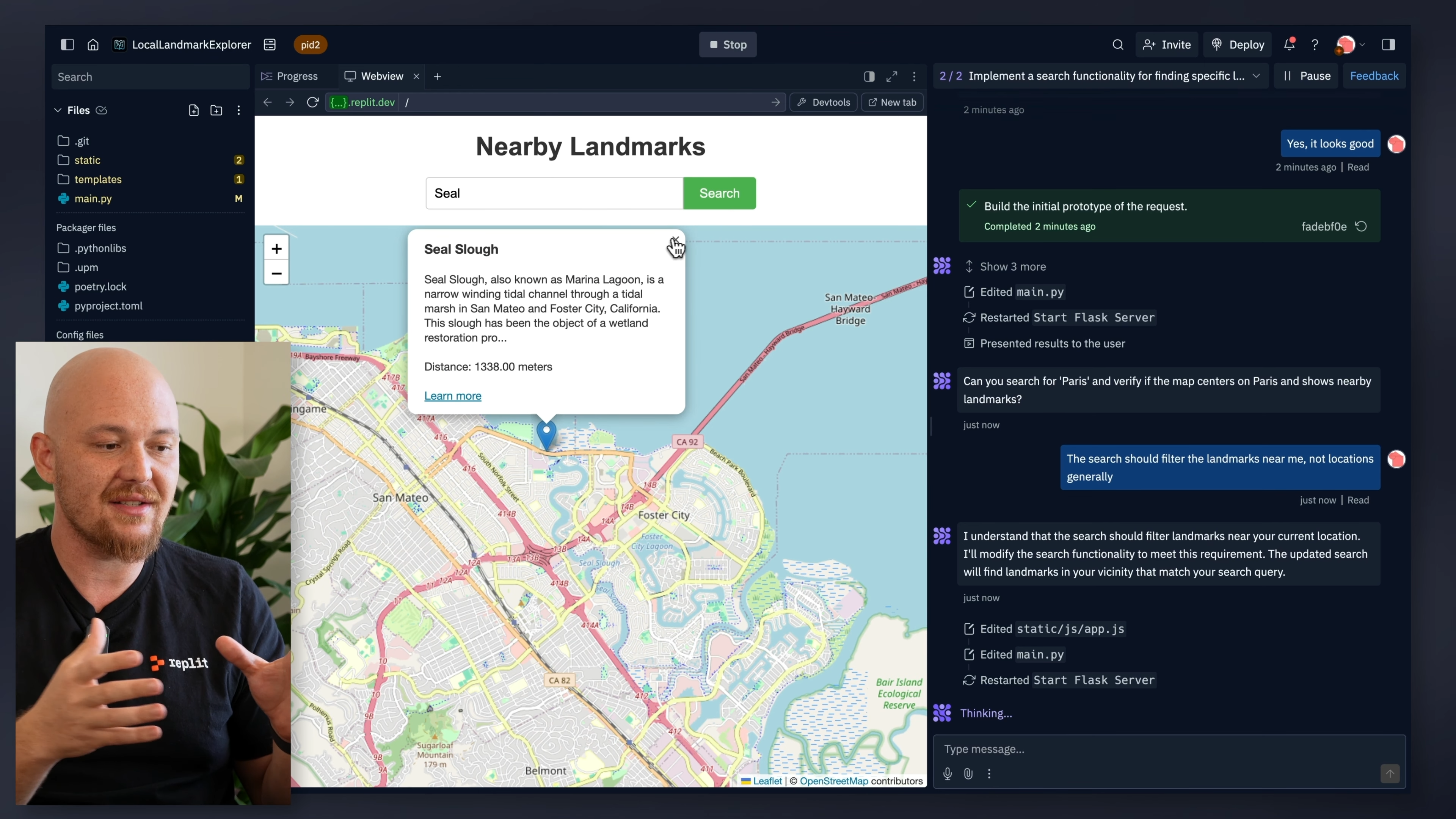Click the green Search button

719,193
